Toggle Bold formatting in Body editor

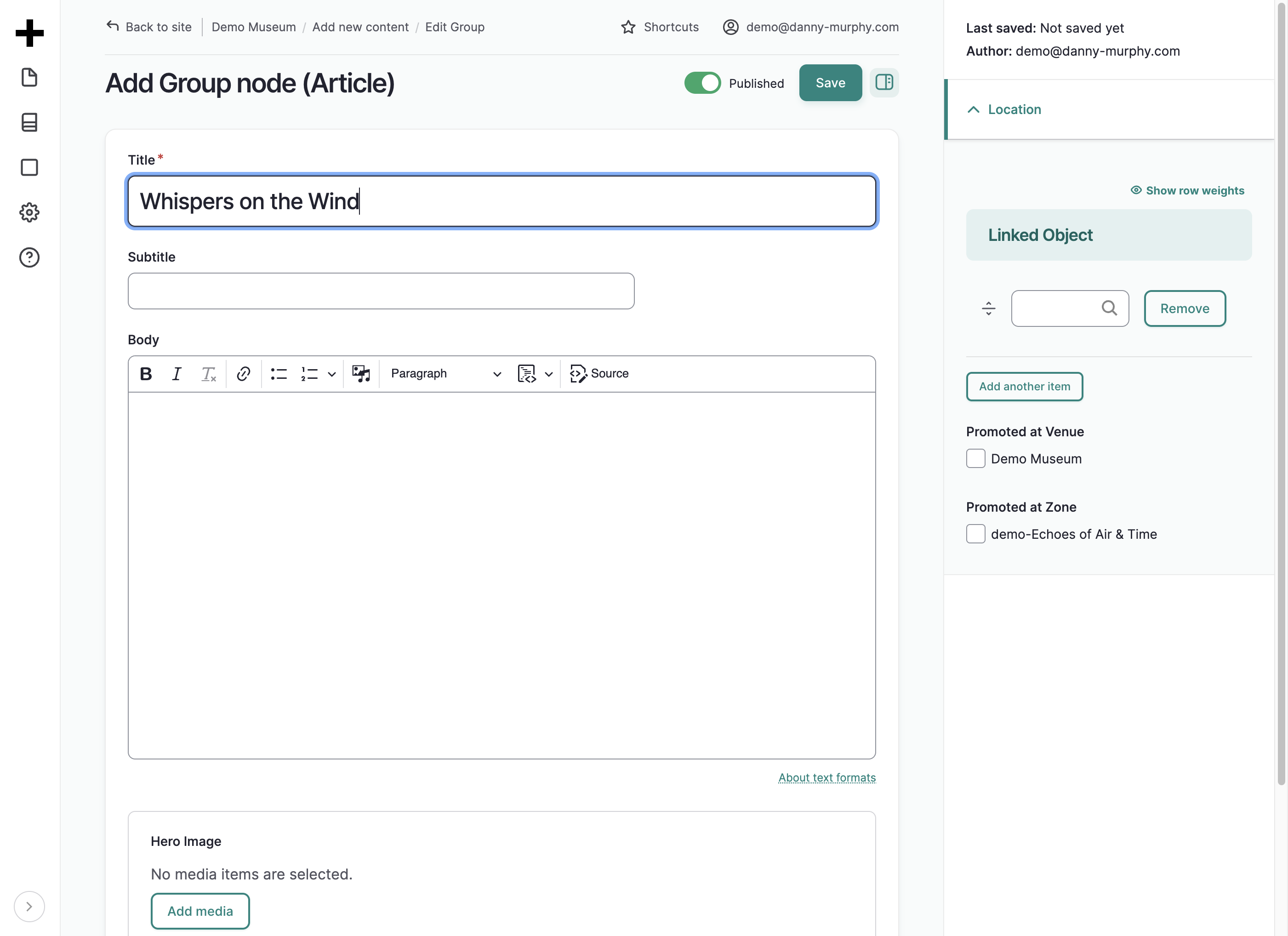pyautogui.click(x=146, y=374)
